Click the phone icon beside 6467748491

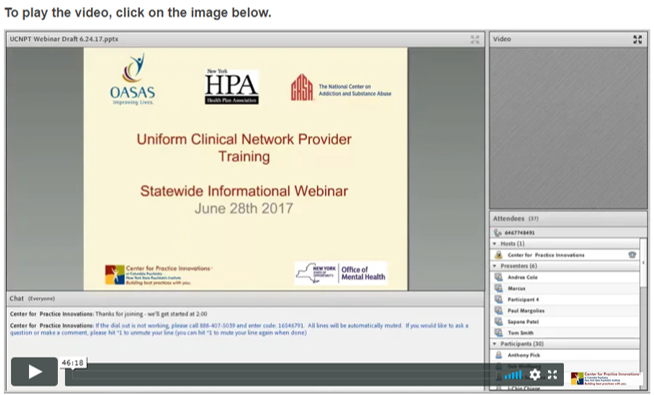point(497,233)
